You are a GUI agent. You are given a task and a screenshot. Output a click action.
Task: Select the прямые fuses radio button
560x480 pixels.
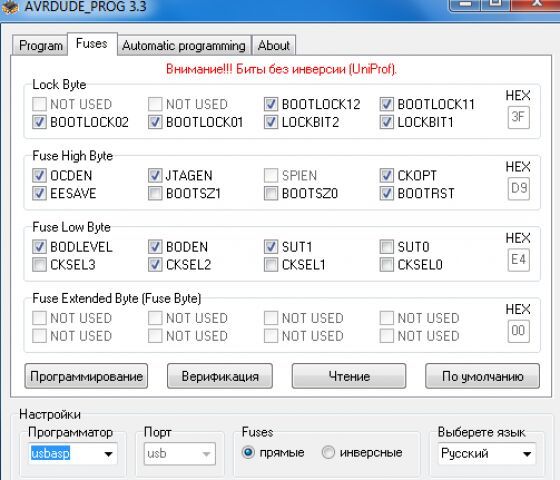pos(248,452)
